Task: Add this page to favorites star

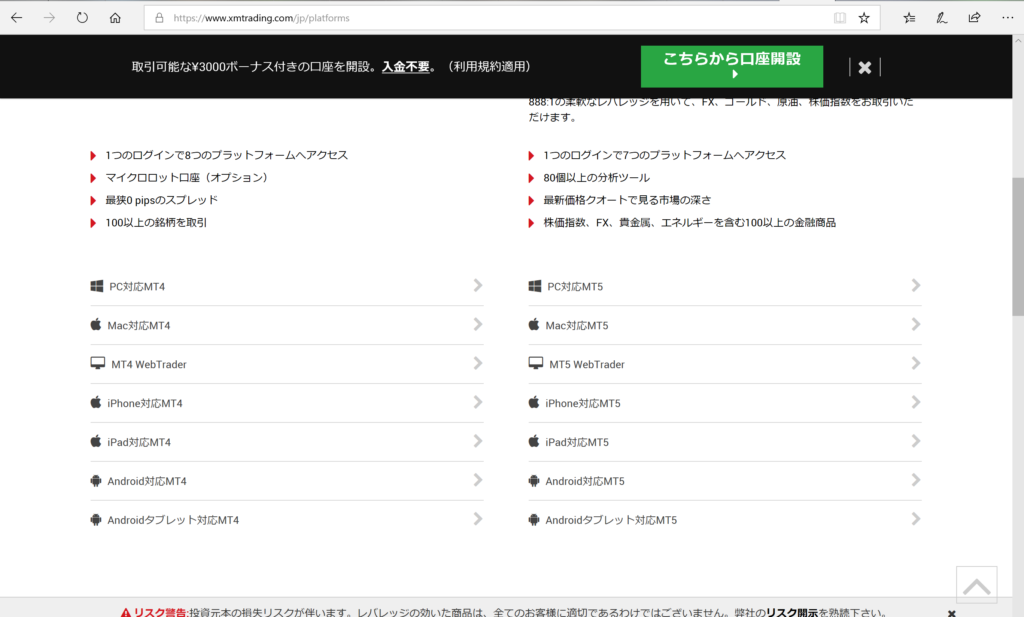Action: [864, 18]
